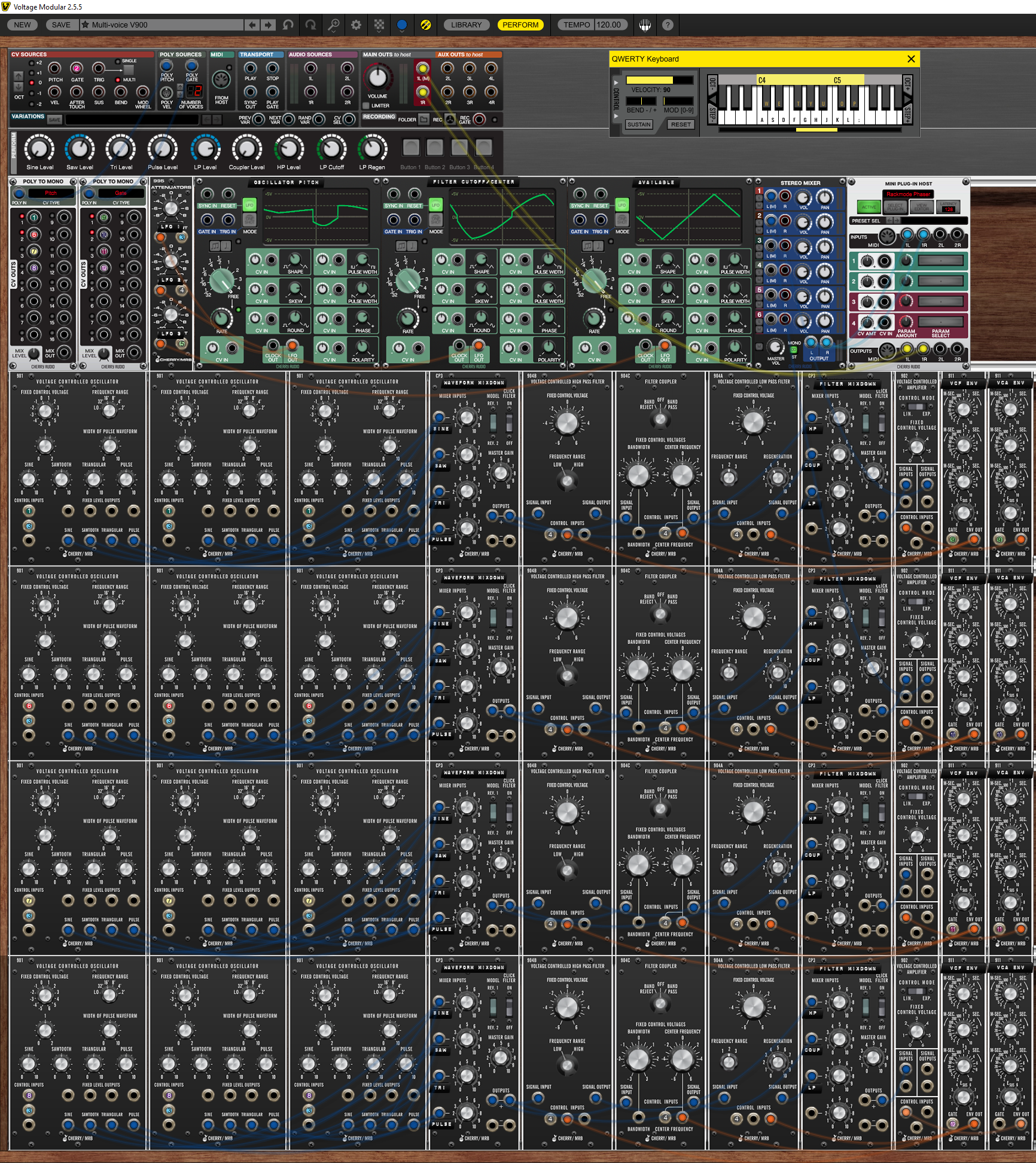
Task: Click the LP Cutoff knob in Perform panel
Action: tap(331, 148)
